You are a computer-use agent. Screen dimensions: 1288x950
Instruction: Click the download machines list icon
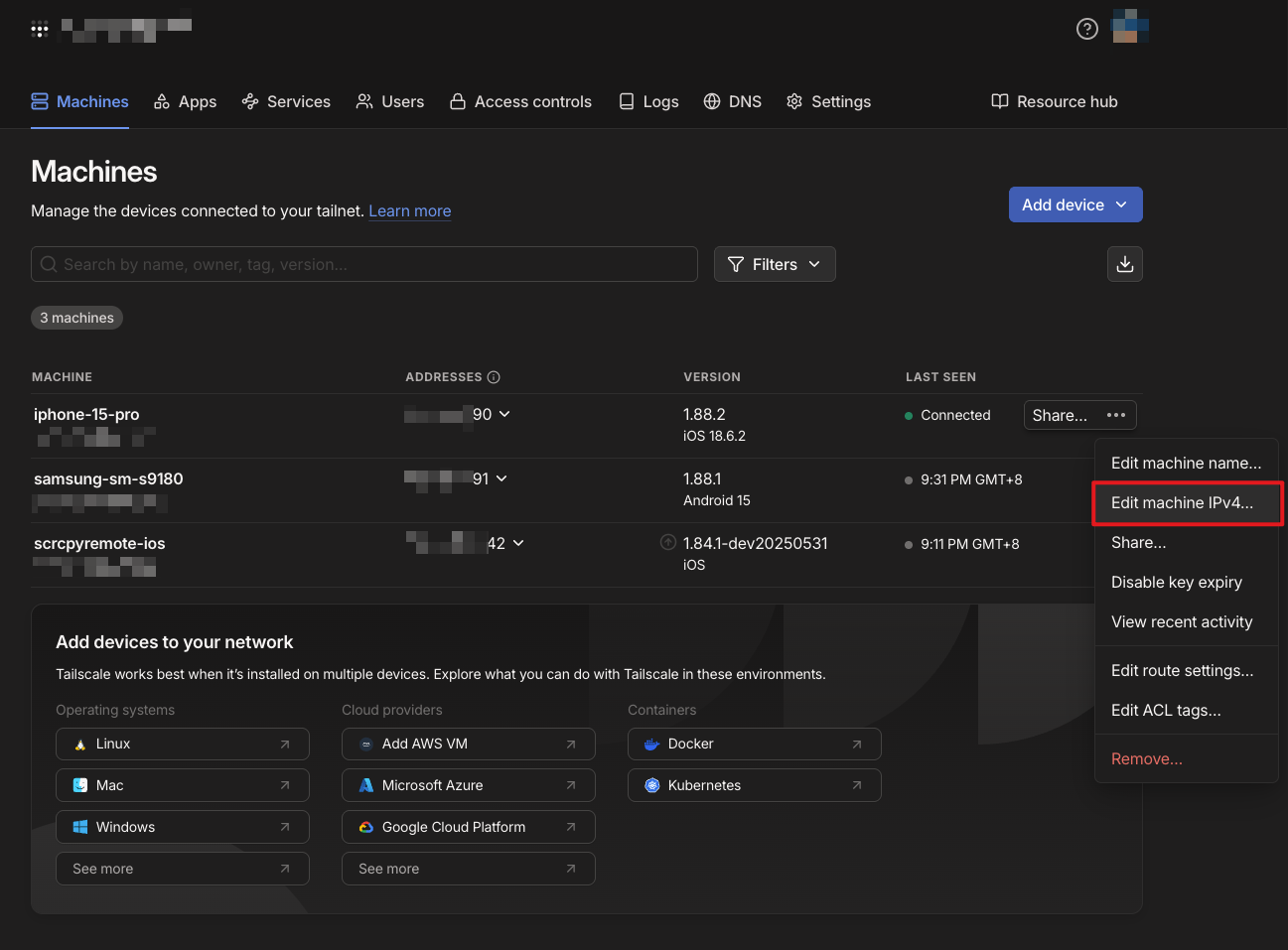(1125, 264)
